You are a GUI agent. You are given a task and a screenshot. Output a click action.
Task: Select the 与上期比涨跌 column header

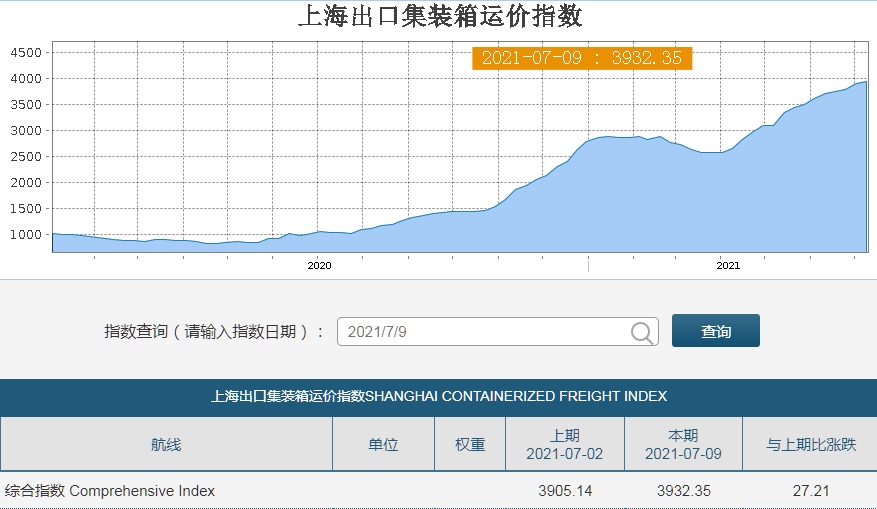[811, 444]
